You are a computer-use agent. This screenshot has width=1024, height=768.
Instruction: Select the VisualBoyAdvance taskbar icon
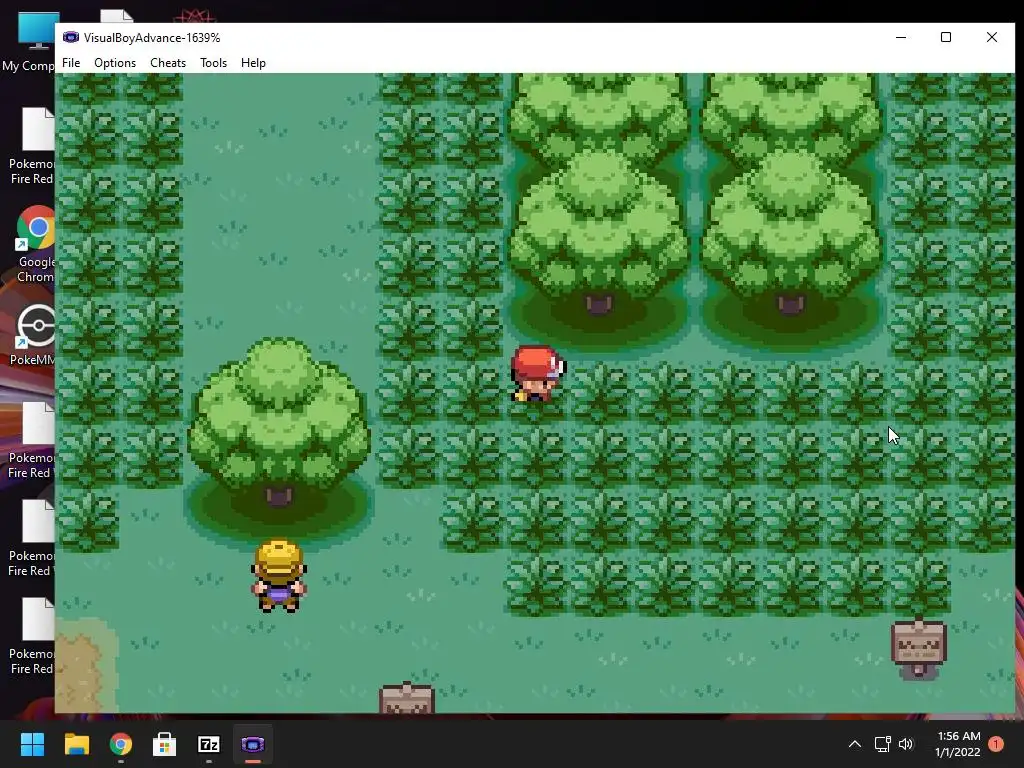(x=253, y=744)
